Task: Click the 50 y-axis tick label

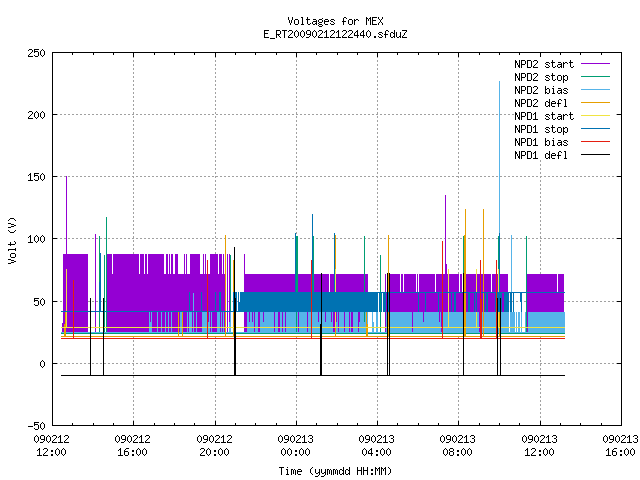Action: [39, 302]
